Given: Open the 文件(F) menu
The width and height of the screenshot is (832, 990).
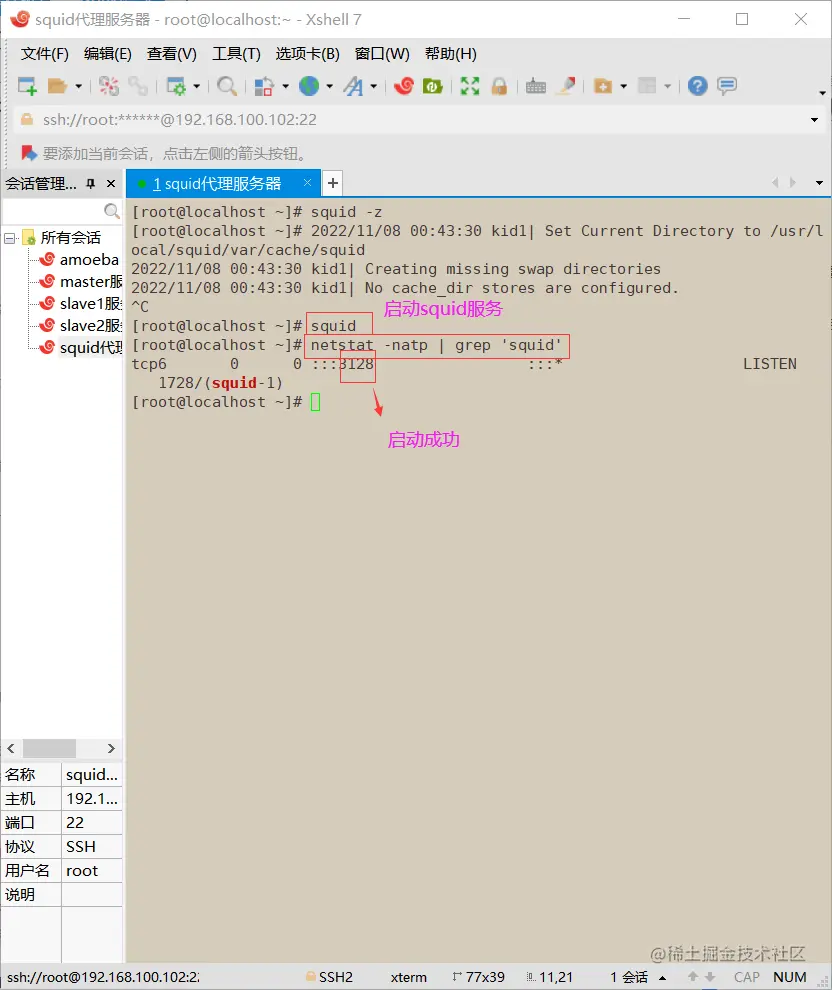Looking at the screenshot, I should click(x=45, y=54).
